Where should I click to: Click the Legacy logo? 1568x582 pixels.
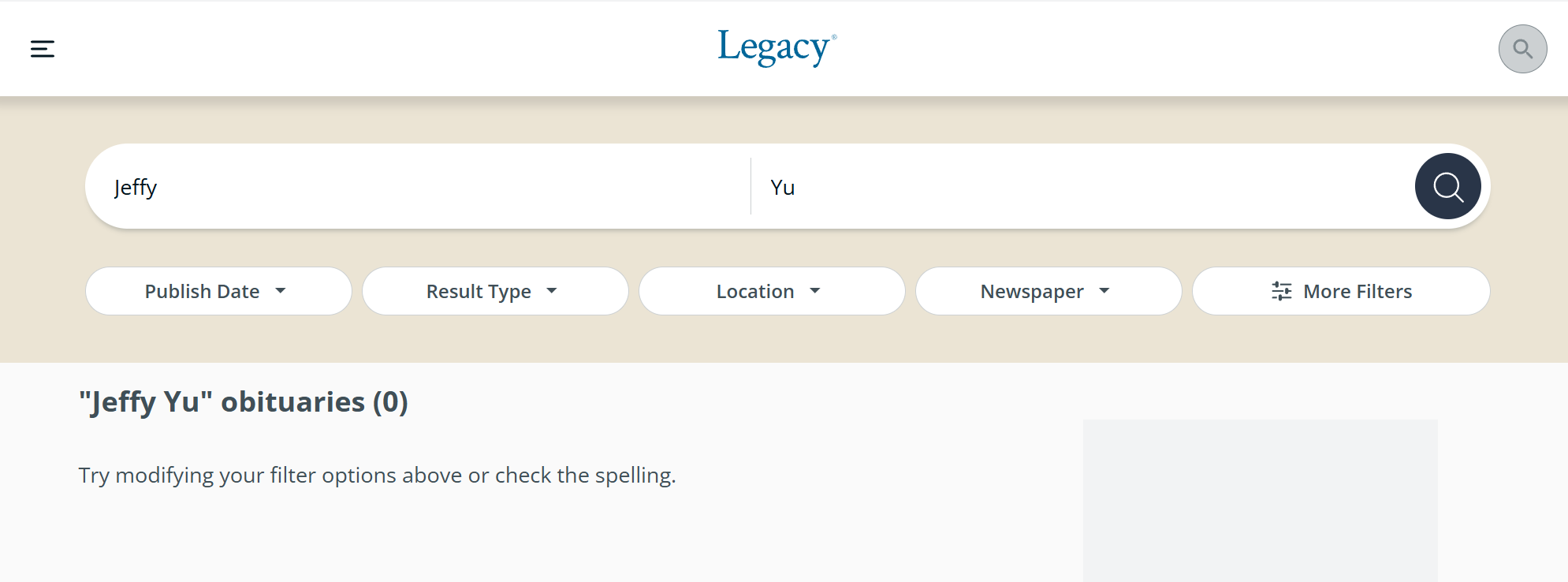[777, 47]
